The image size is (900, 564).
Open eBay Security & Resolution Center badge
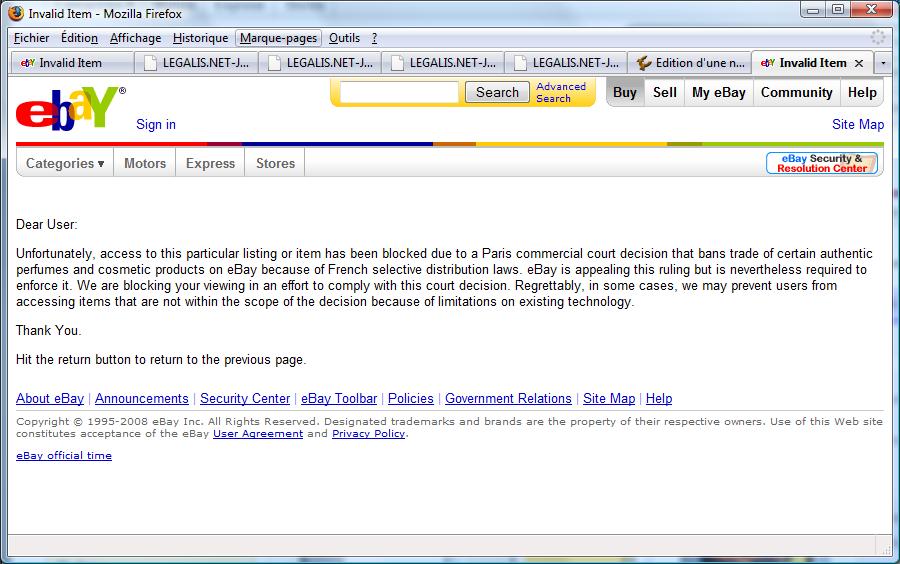click(822, 163)
